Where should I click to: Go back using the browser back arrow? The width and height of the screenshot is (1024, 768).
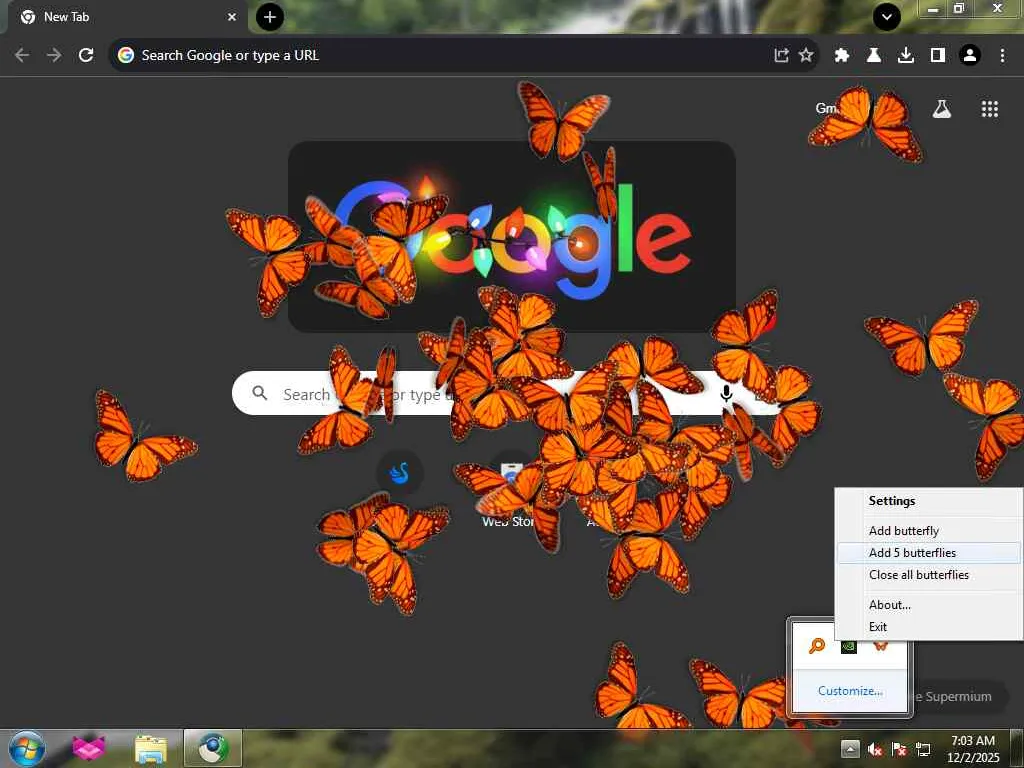22,56
